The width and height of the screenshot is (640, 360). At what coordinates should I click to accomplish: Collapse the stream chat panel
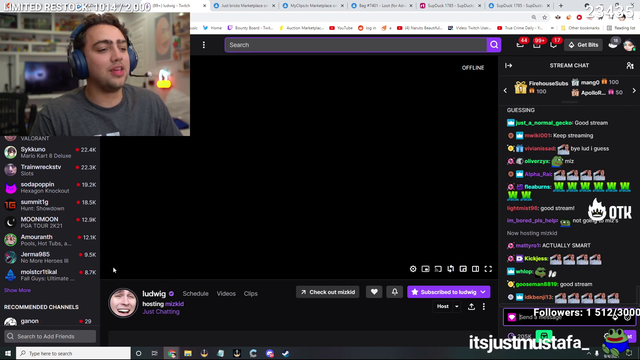tap(509, 65)
